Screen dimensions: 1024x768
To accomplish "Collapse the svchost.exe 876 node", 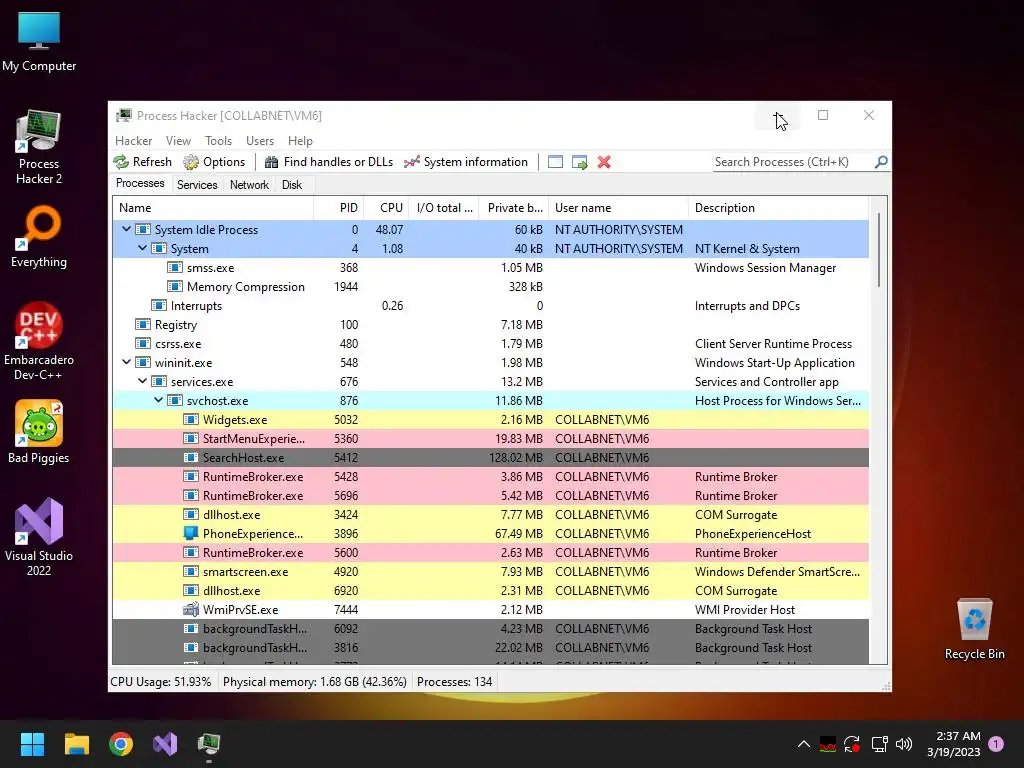I will tap(159, 400).
